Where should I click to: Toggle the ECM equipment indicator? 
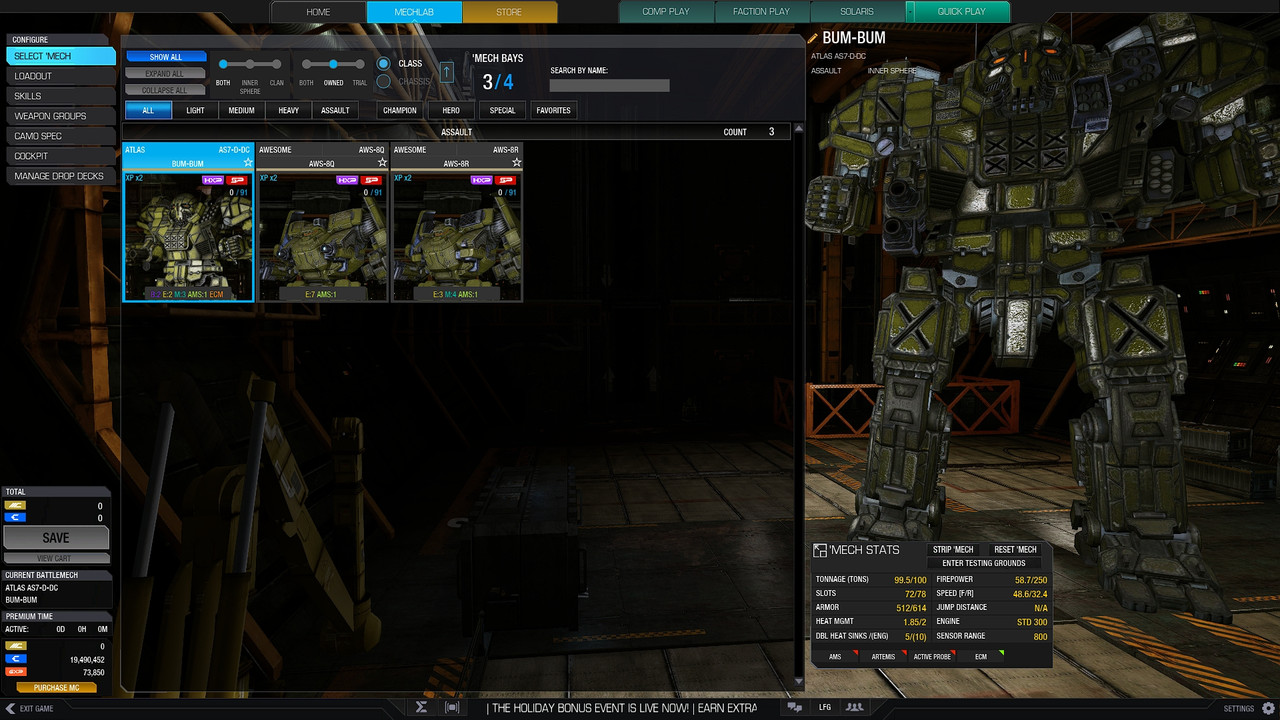[x=980, y=657]
